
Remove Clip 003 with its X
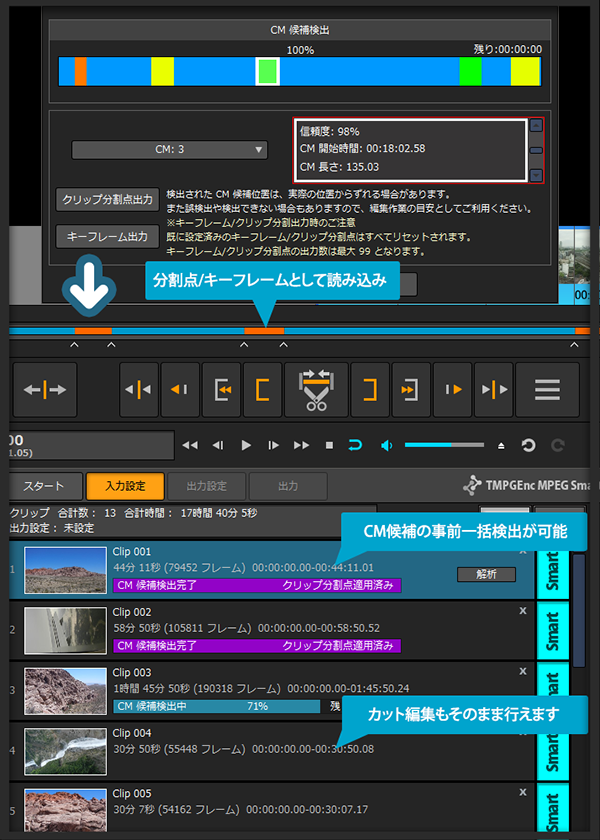[523, 671]
